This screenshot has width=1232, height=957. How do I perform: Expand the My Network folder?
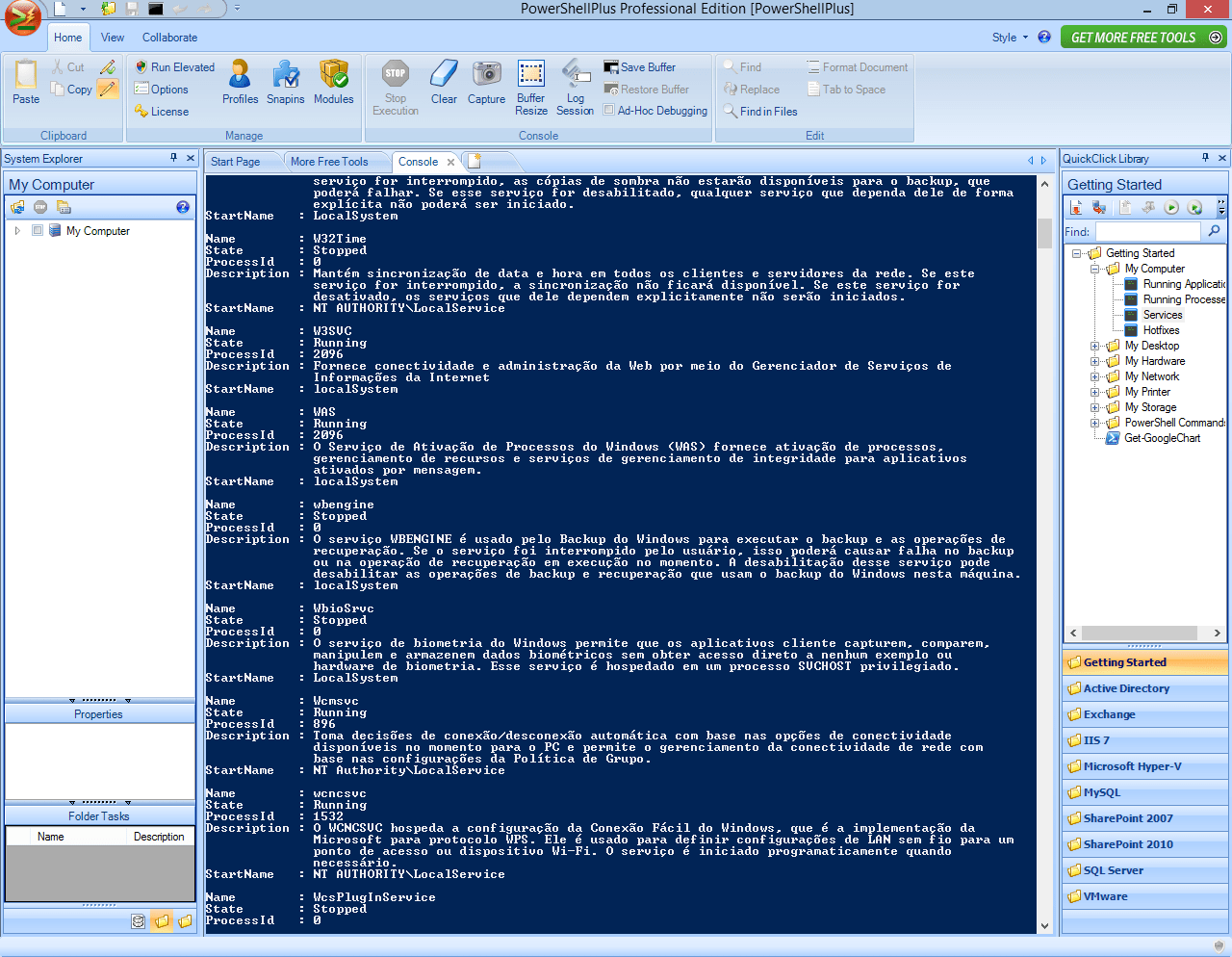pyautogui.click(x=1094, y=376)
